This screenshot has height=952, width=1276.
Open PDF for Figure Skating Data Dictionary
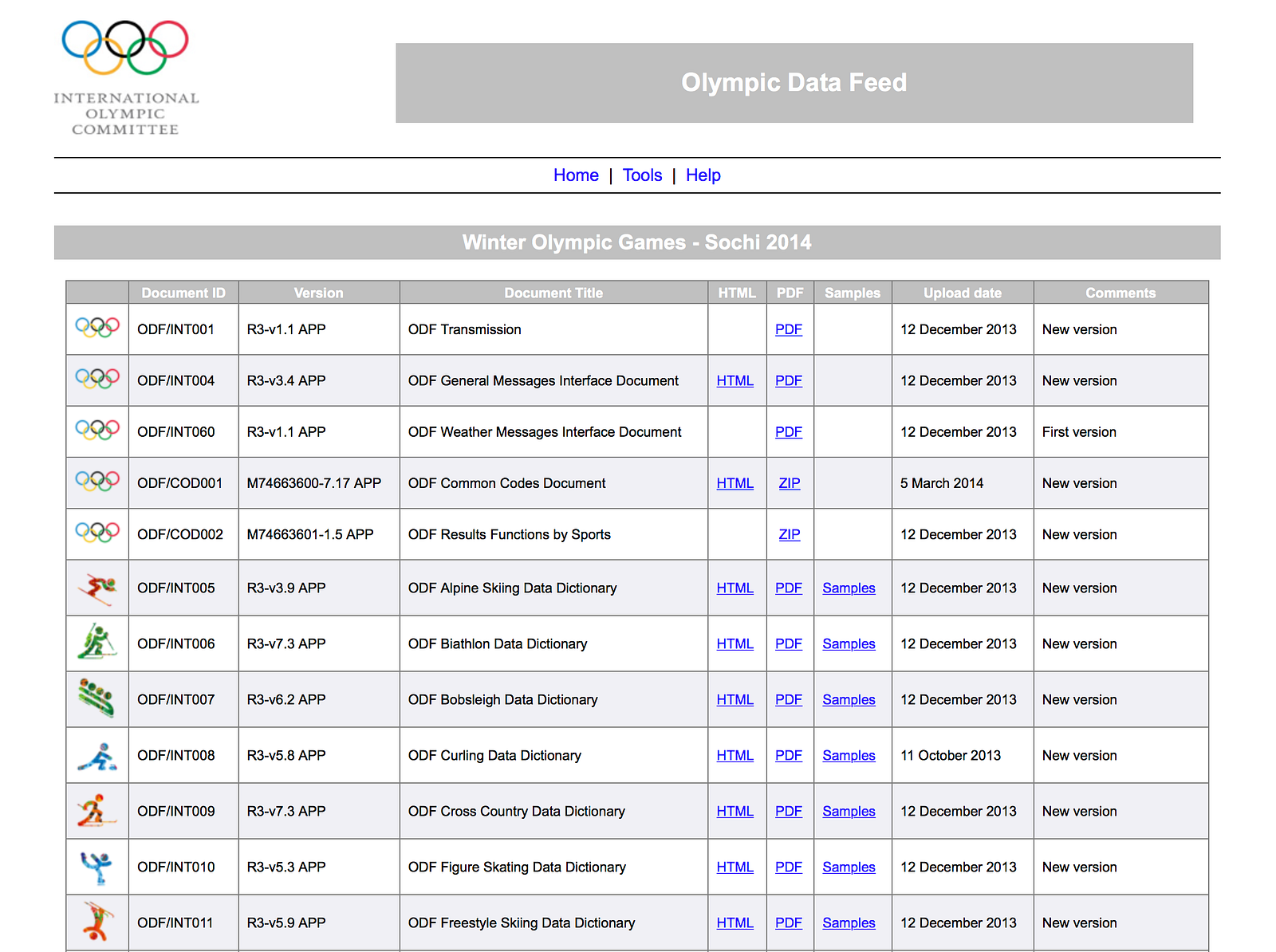click(789, 867)
